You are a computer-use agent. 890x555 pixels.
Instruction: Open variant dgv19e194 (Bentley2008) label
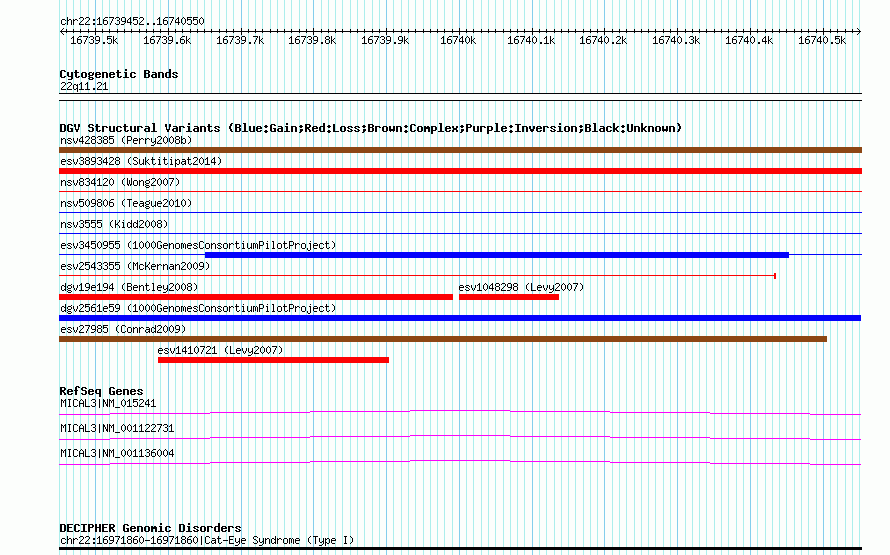tap(129, 287)
